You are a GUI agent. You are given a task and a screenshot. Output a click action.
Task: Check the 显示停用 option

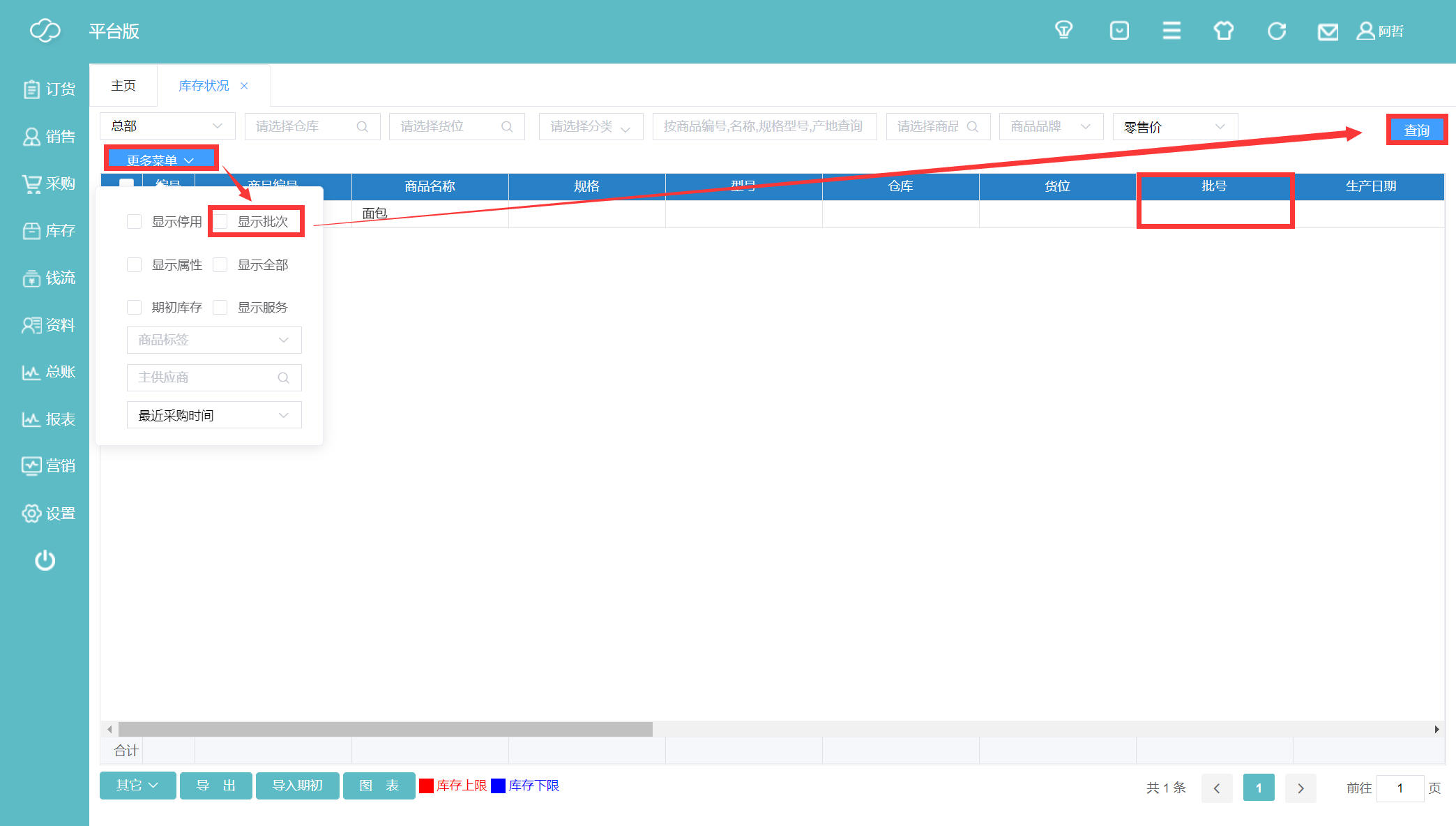[x=135, y=222]
